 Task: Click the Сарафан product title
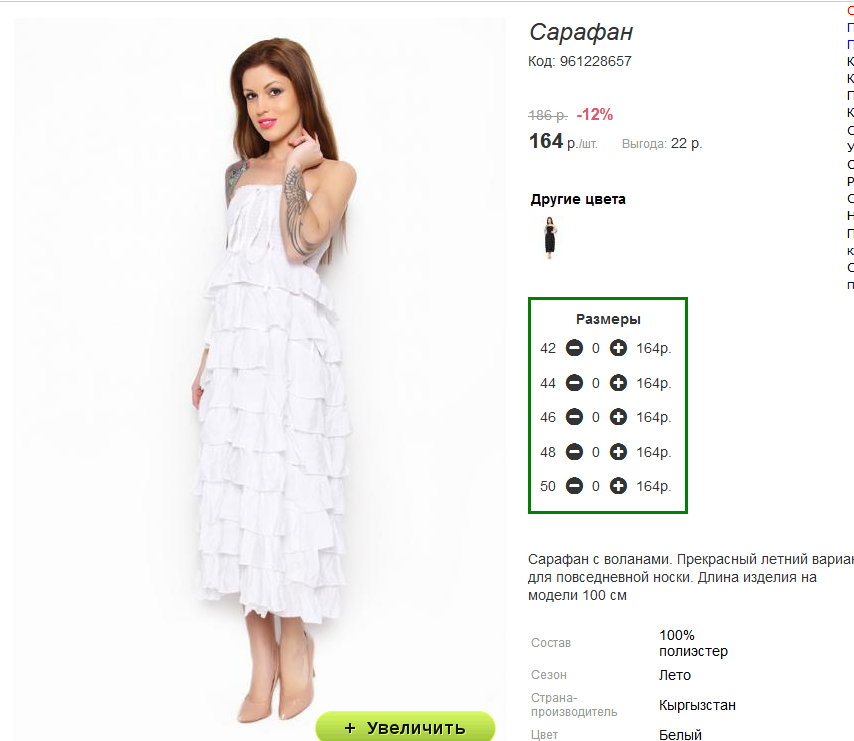point(581,32)
